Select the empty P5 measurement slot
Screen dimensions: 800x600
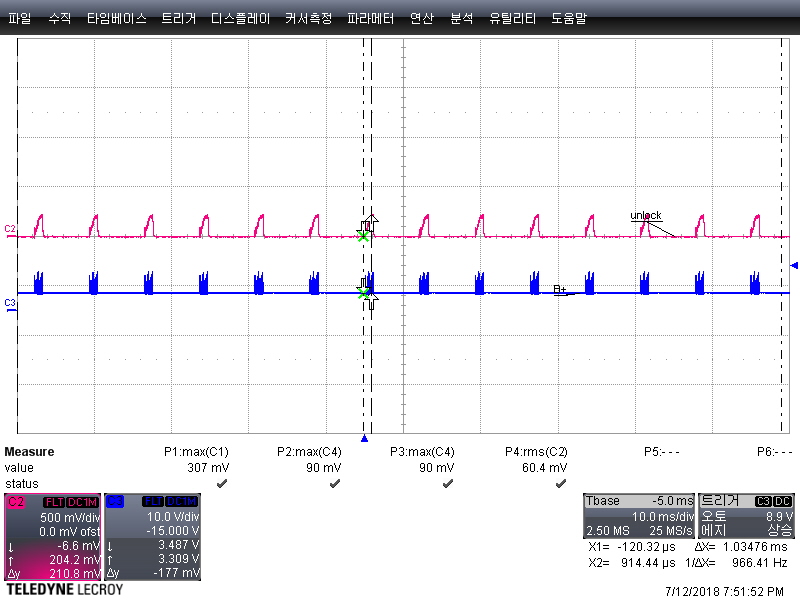pyautogui.click(x=661, y=452)
